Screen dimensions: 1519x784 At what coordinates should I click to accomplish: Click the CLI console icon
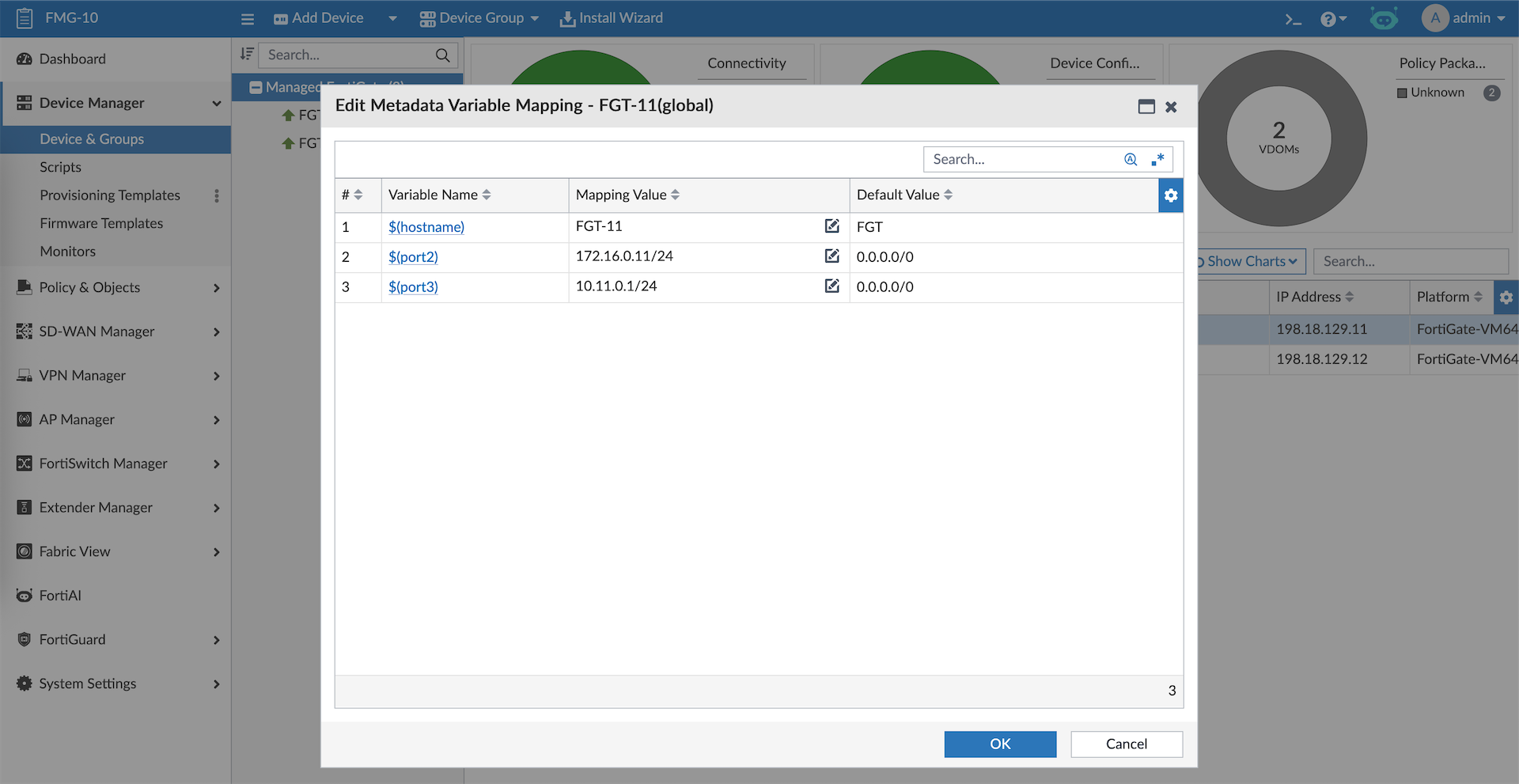[1293, 19]
